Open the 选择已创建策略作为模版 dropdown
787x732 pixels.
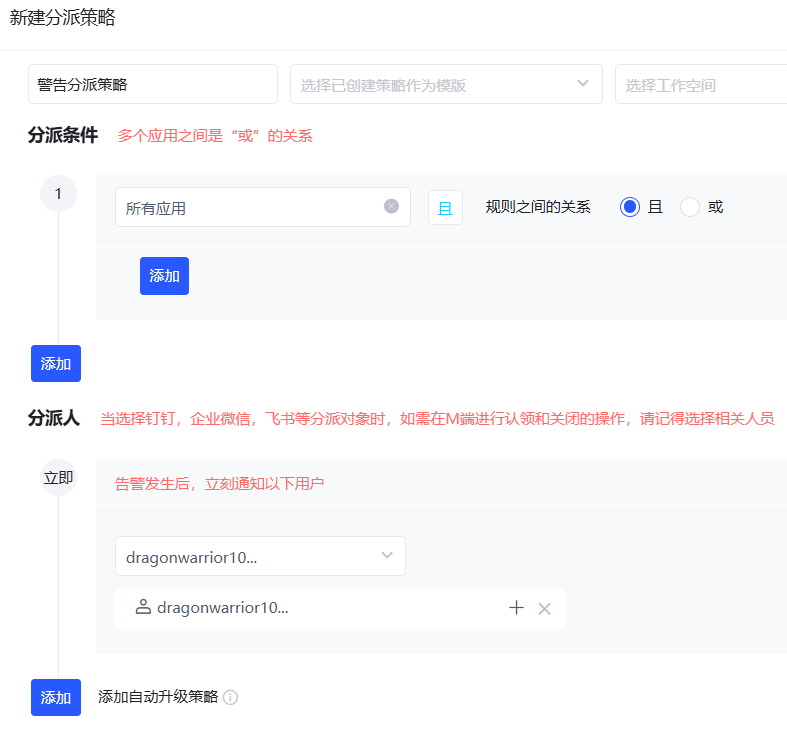click(446, 84)
